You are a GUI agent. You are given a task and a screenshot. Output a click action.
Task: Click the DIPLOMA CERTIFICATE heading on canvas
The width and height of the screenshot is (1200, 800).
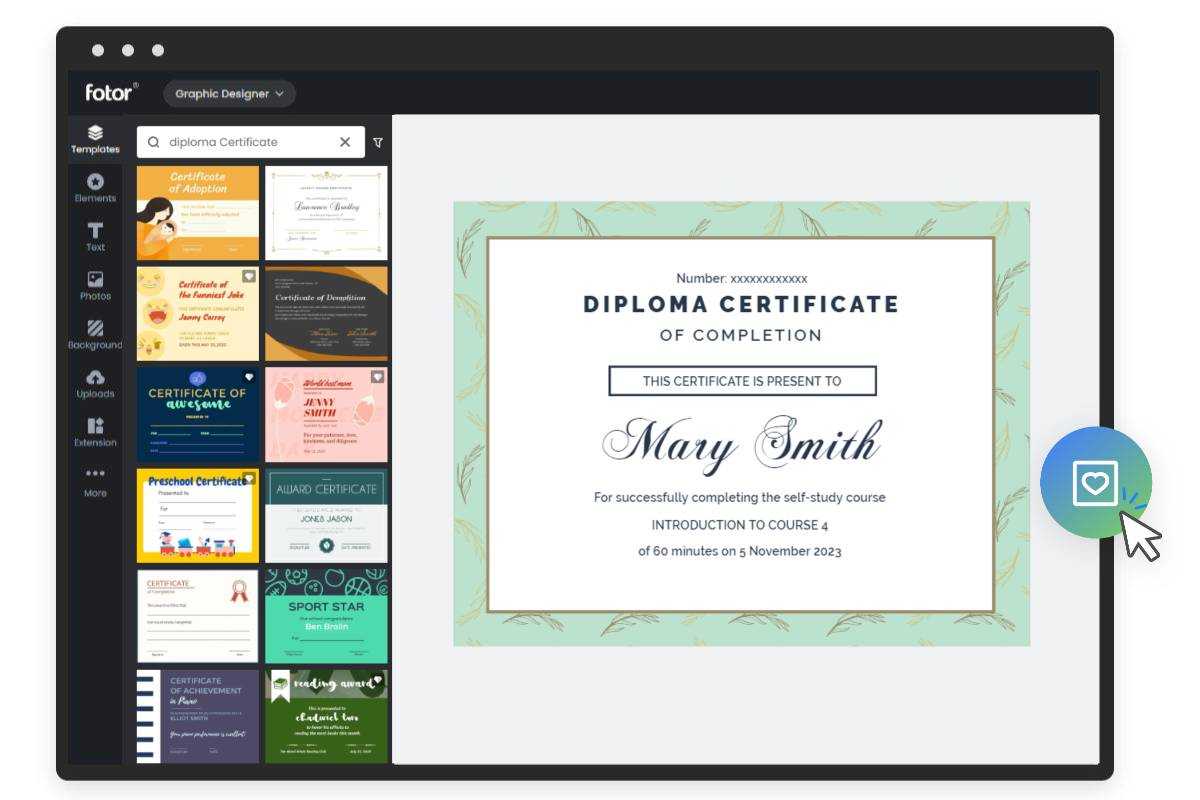[x=741, y=304]
